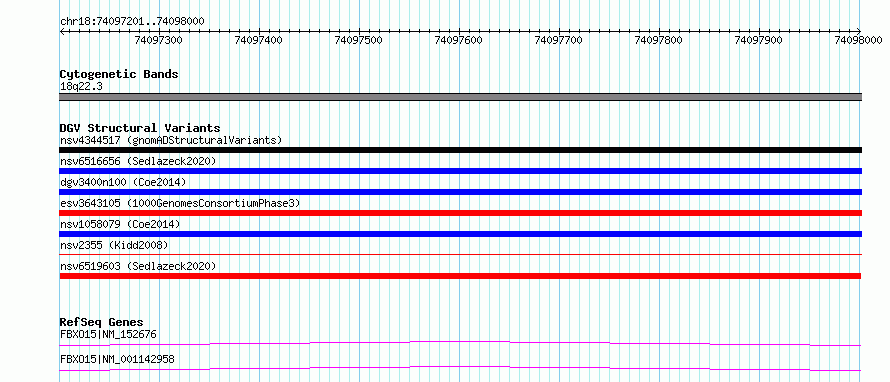The height and width of the screenshot is (382, 890).
Task: Open esv3643105 1000Genomes variant label
Action: click(x=180, y=203)
